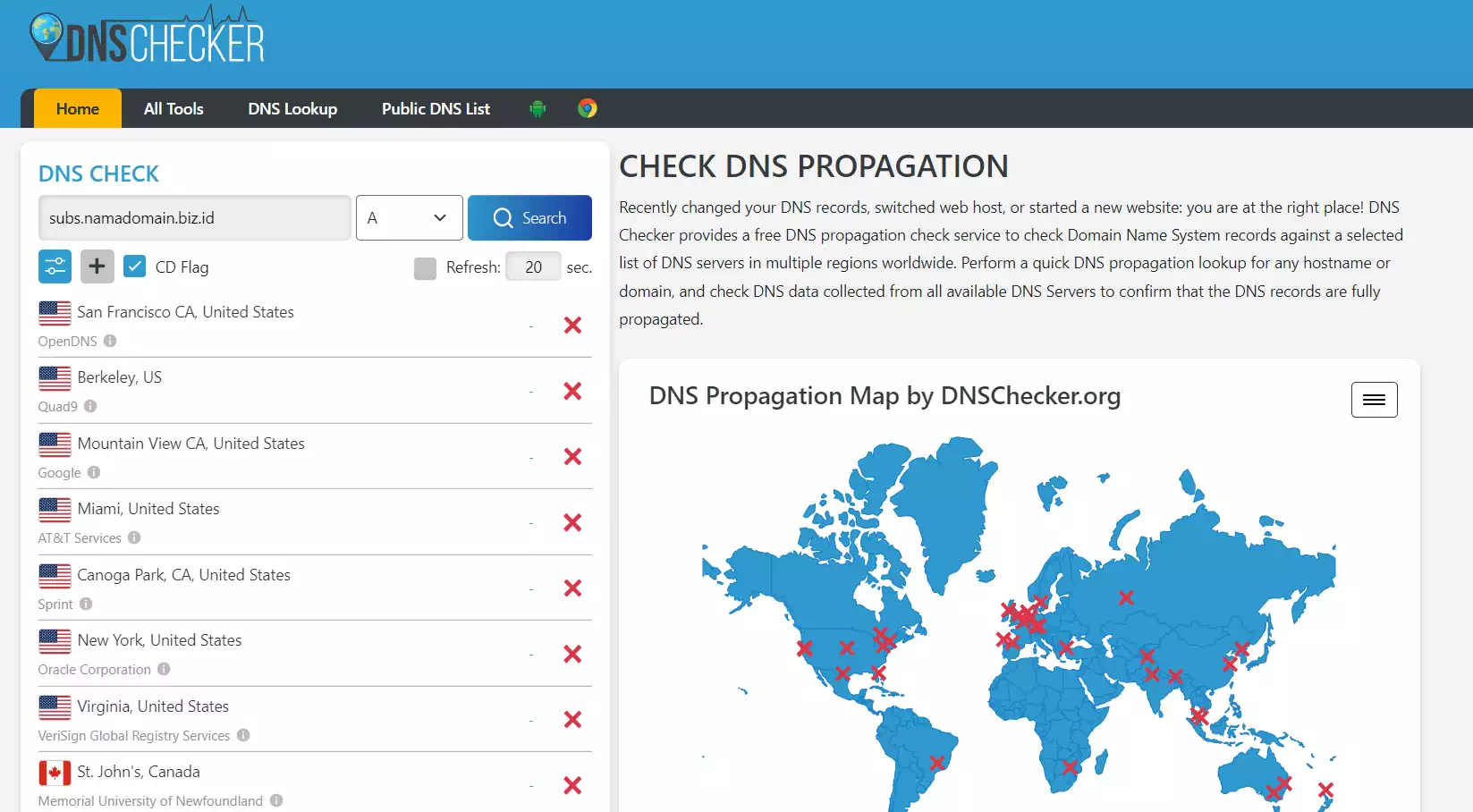Viewport: 1473px width, 812px height.
Task: Open the Android app icon link
Action: pos(538,108)
